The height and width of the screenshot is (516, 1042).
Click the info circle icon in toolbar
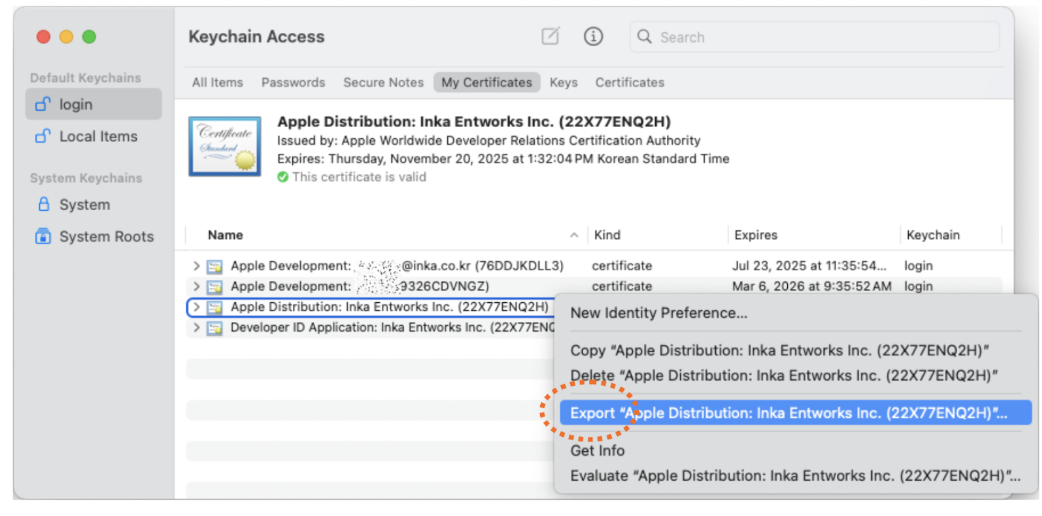[594, 37]
